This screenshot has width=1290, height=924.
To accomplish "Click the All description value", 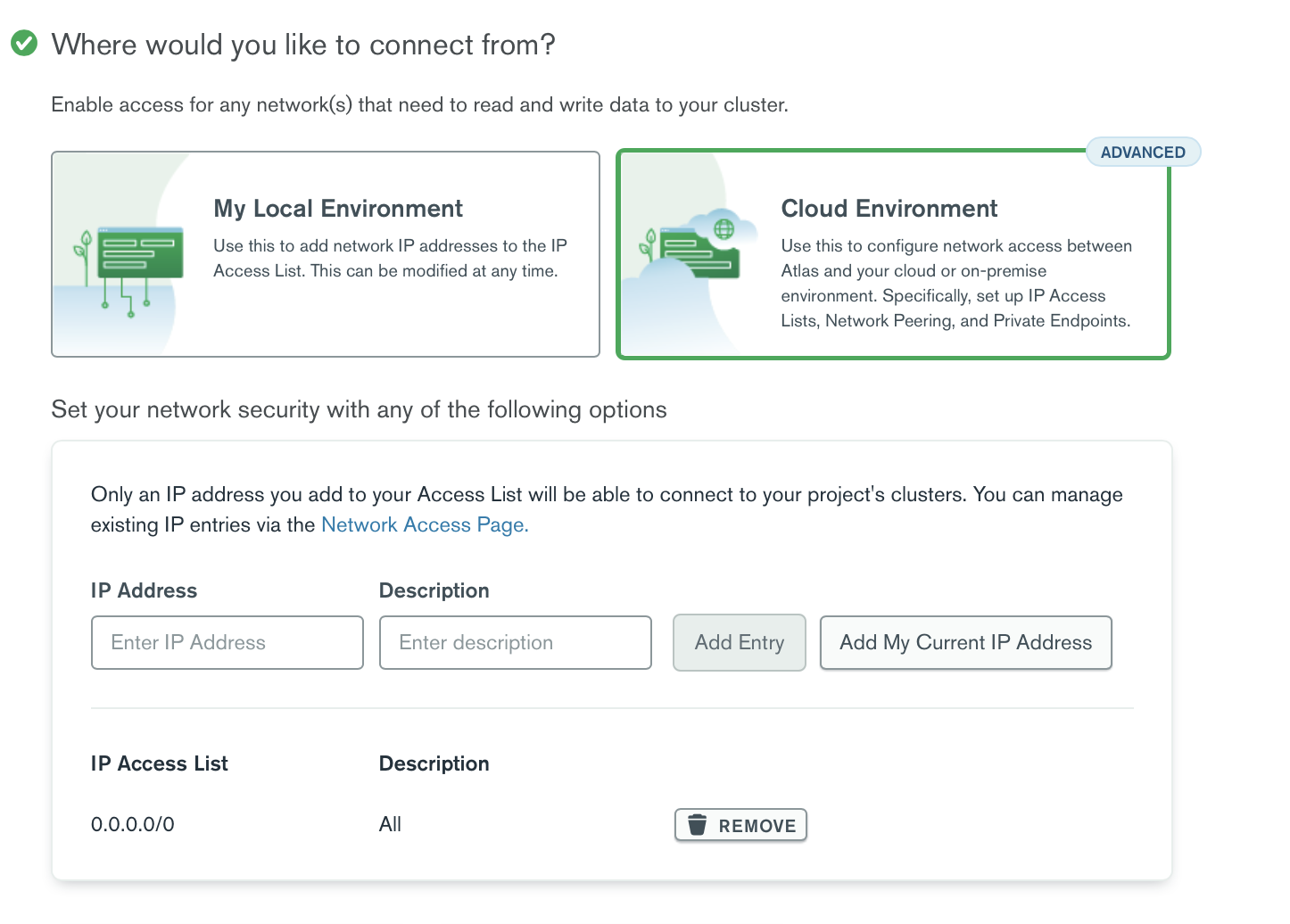I will point(390,824).
